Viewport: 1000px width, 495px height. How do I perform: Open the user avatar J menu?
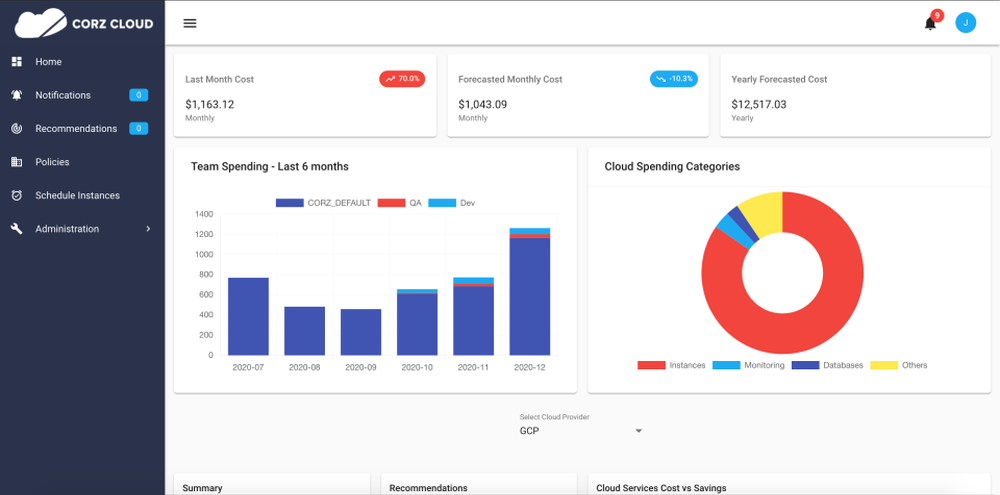point(965,23)
